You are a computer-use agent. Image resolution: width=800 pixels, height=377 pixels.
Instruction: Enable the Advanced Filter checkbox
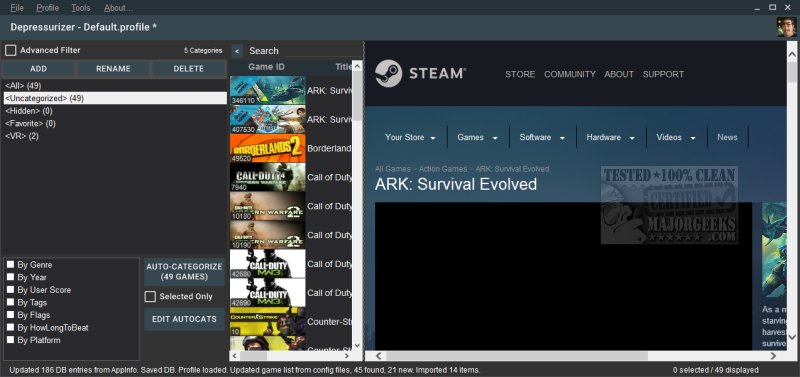coord(10,51)
